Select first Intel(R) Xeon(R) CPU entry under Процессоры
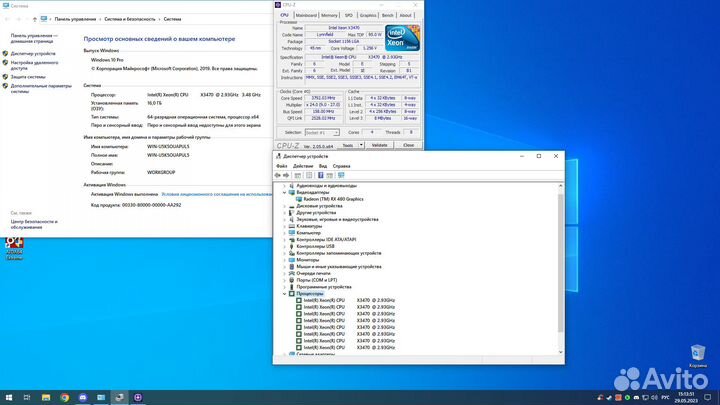 pyautogui.click(x=349, y=300)
